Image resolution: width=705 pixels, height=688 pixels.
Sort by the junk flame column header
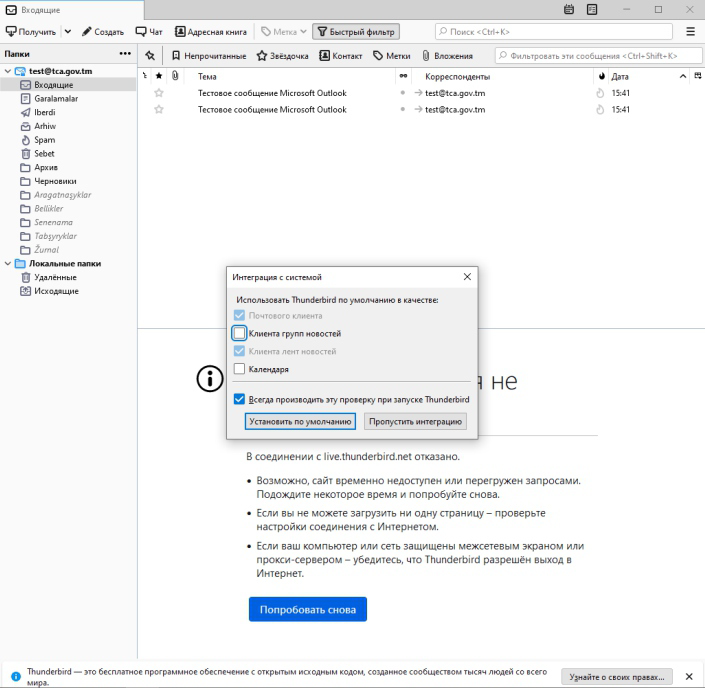(x=602, y=76)
